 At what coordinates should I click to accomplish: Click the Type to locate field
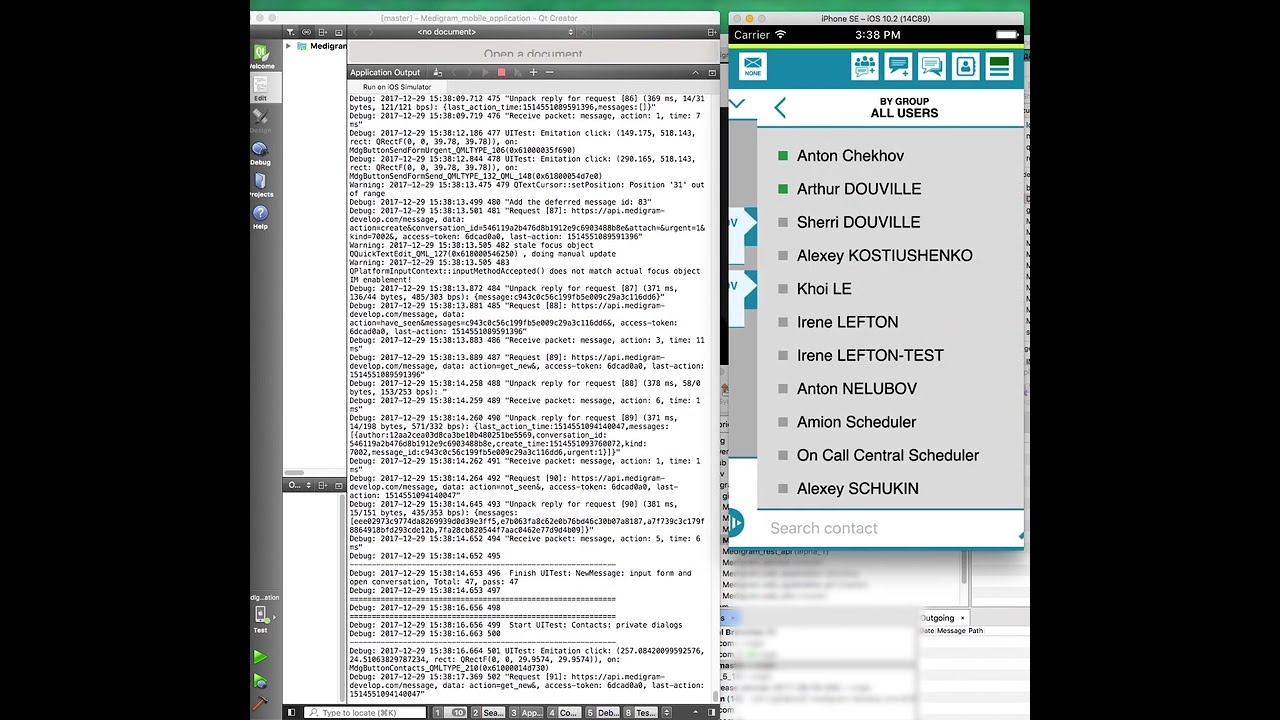[365, 712]
